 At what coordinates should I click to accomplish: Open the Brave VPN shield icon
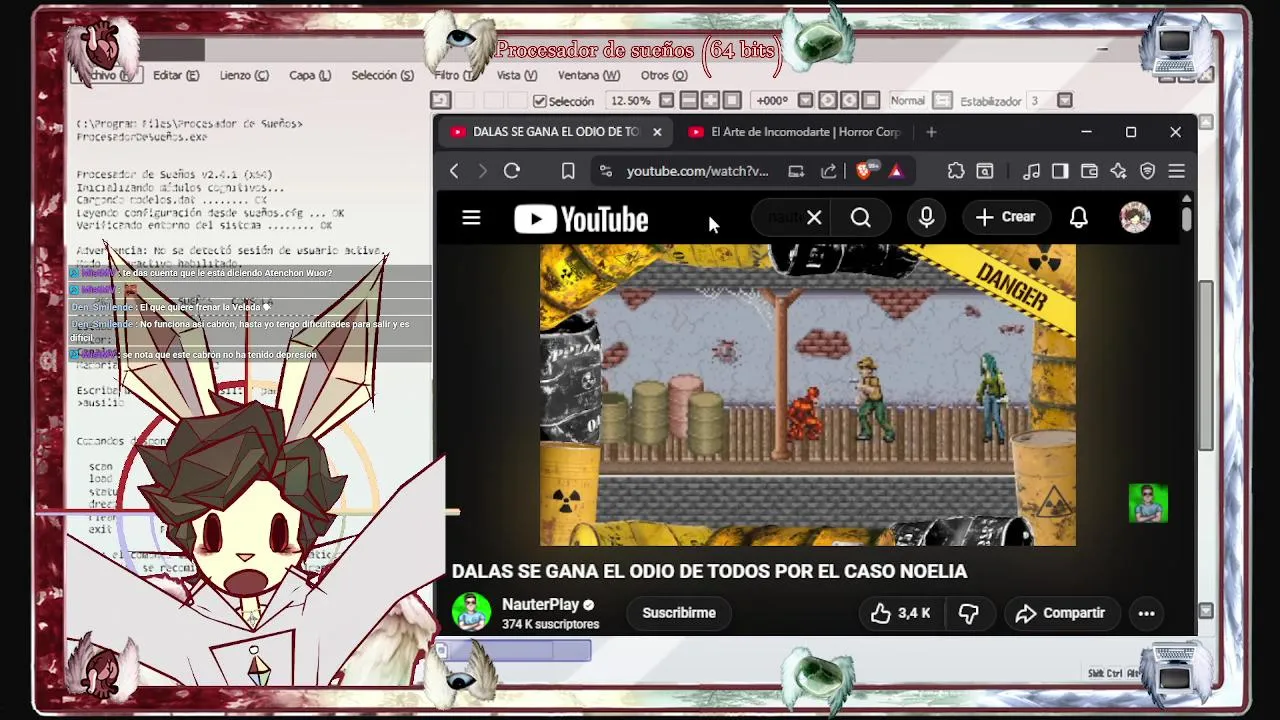(x=1147, y=171)
